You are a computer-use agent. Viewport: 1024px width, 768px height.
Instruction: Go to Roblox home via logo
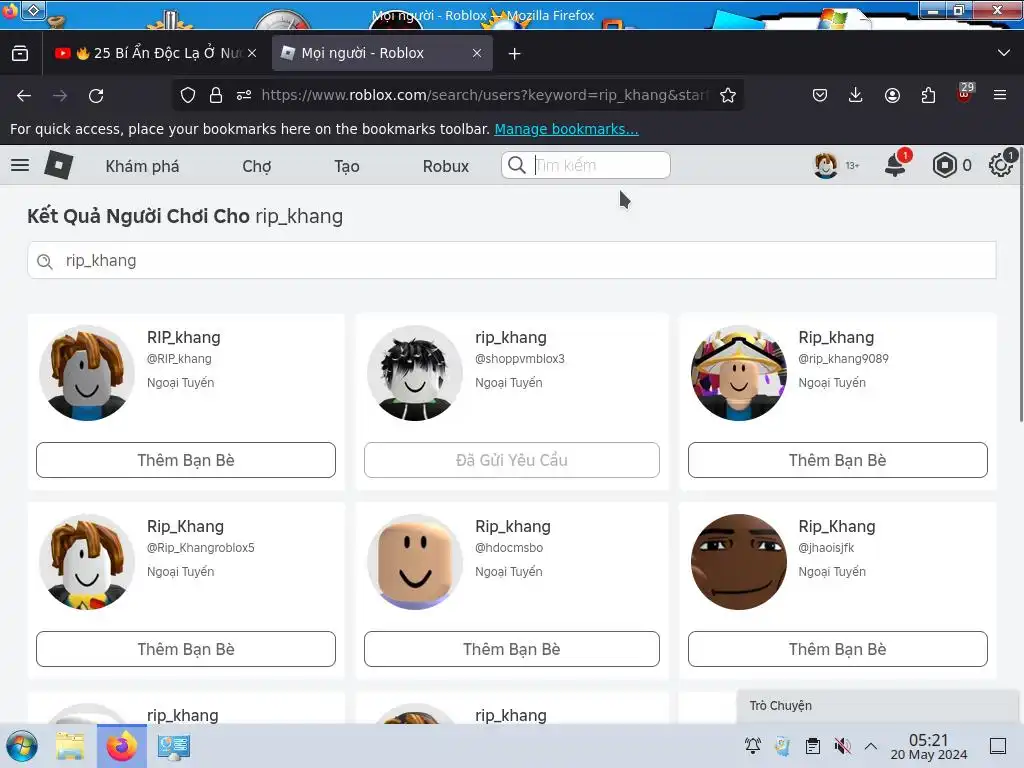tap(59, 165)
